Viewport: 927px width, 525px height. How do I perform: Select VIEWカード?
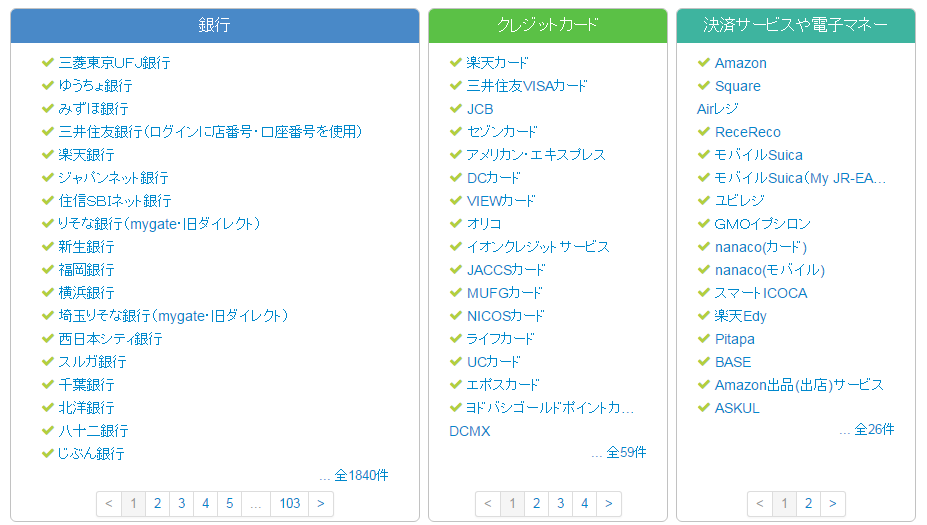coord(501,201)
